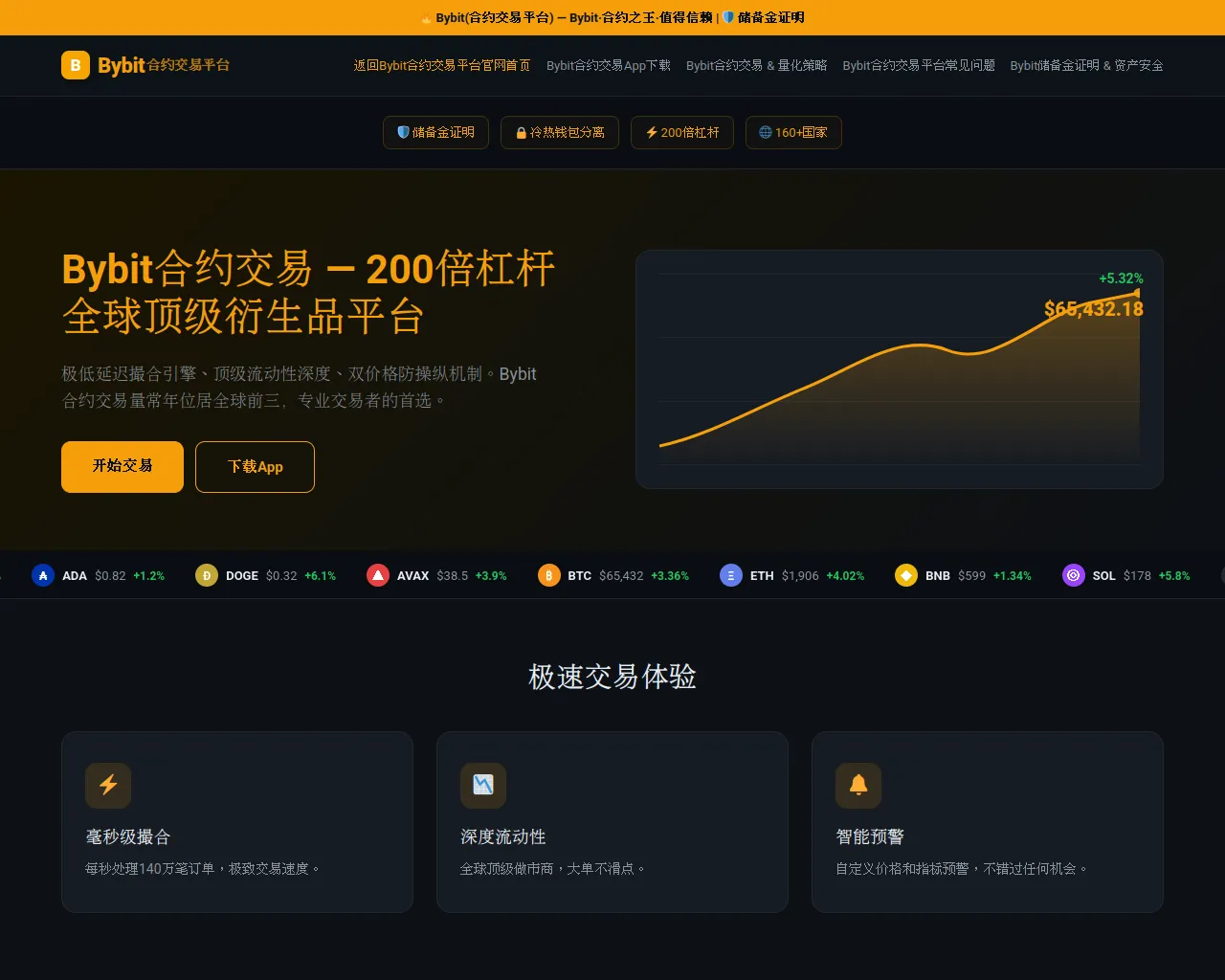Open Bybit合约交易平台常见问题 nav item
This screenshot has height=980, width=1225.
click(x=919, y=65)
